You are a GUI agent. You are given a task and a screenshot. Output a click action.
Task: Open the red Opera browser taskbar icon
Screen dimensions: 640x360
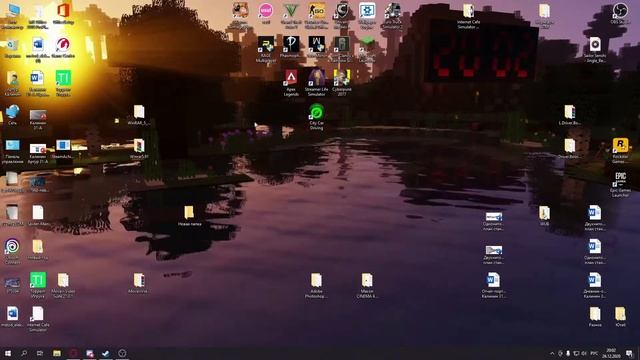click(73, 353)
